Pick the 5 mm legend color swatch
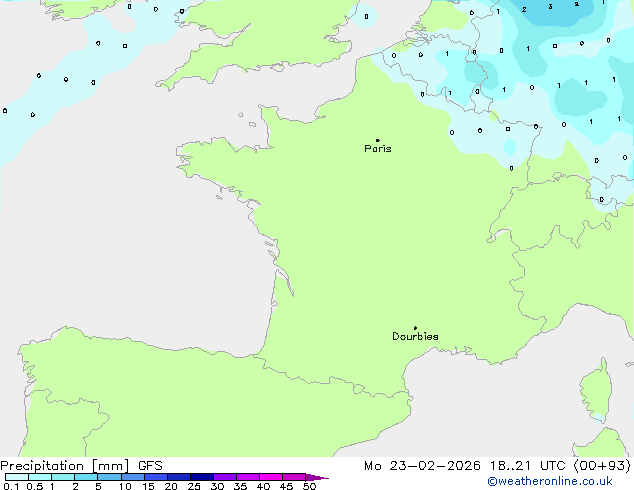The image size is (634, 490). pos(109,477)
